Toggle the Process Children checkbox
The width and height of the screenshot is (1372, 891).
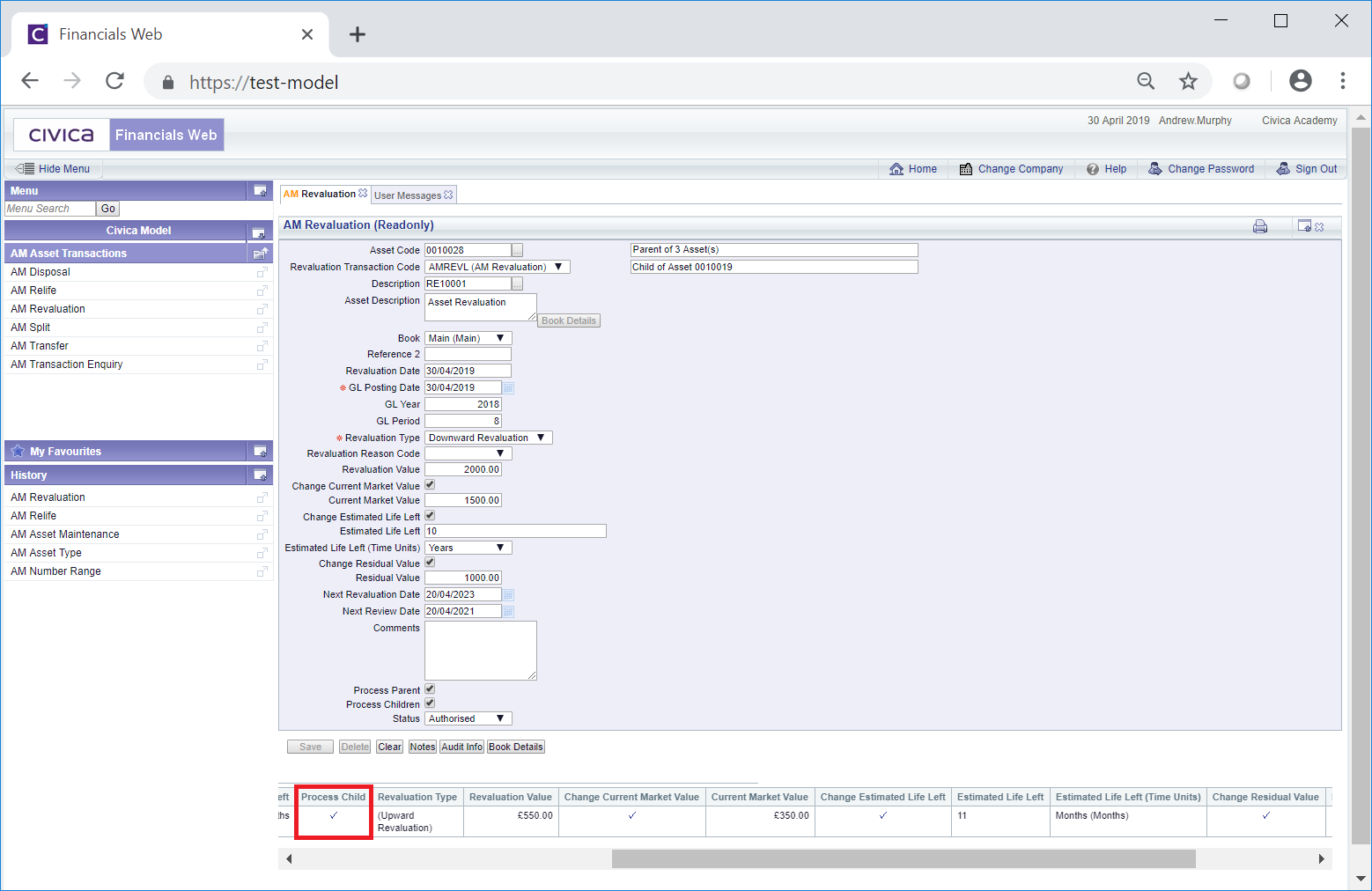click(430, 703)
